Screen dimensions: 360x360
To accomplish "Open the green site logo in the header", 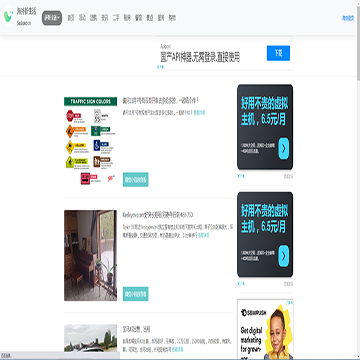I will click(x=9, y=16).
